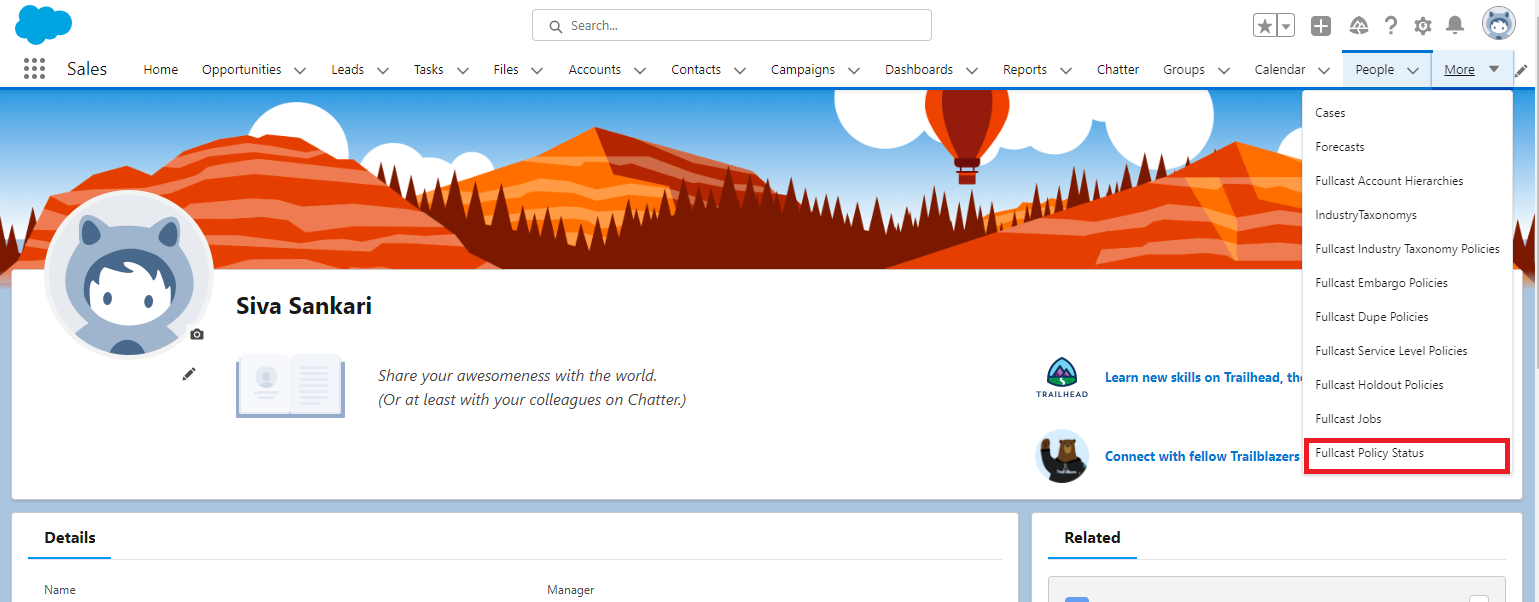Open Fullcast Industry Taxonomy Policies
Viewport: 1539px width, 602px height.
[x=1408, y=249]
